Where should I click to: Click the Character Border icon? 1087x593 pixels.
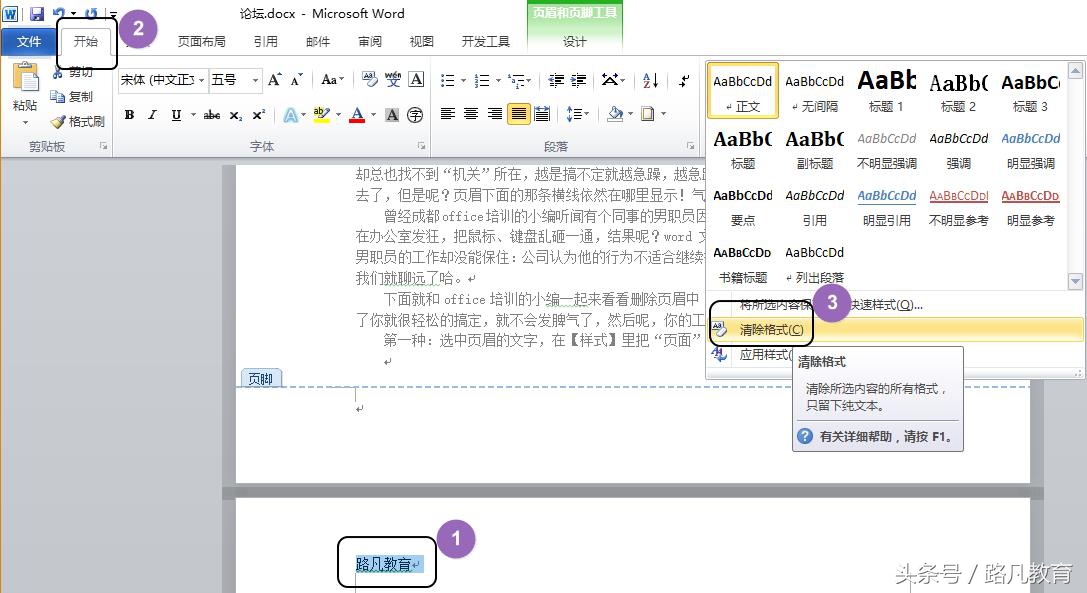click(416, 78)
